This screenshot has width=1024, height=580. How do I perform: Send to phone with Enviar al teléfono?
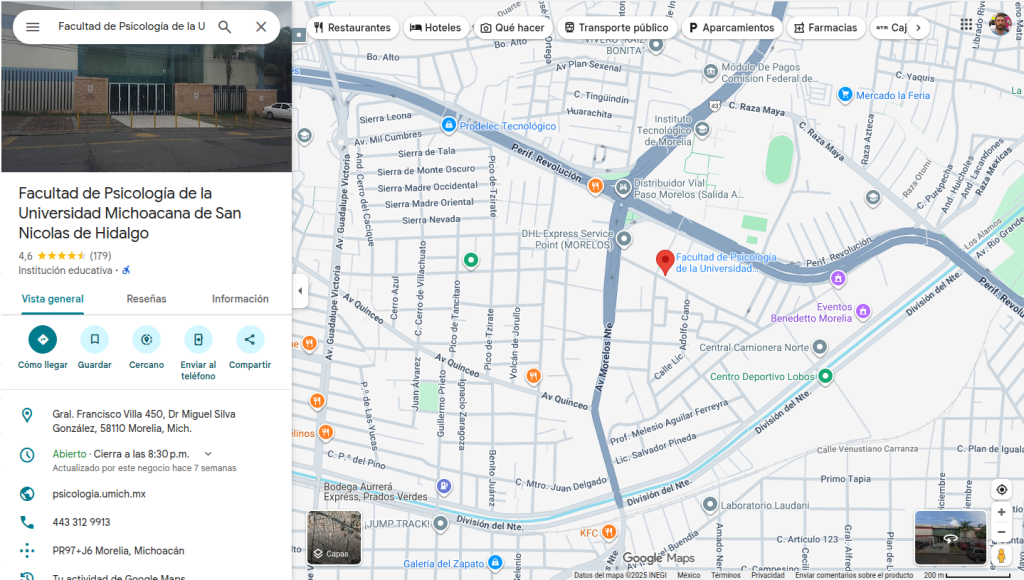tap(198, 340)
